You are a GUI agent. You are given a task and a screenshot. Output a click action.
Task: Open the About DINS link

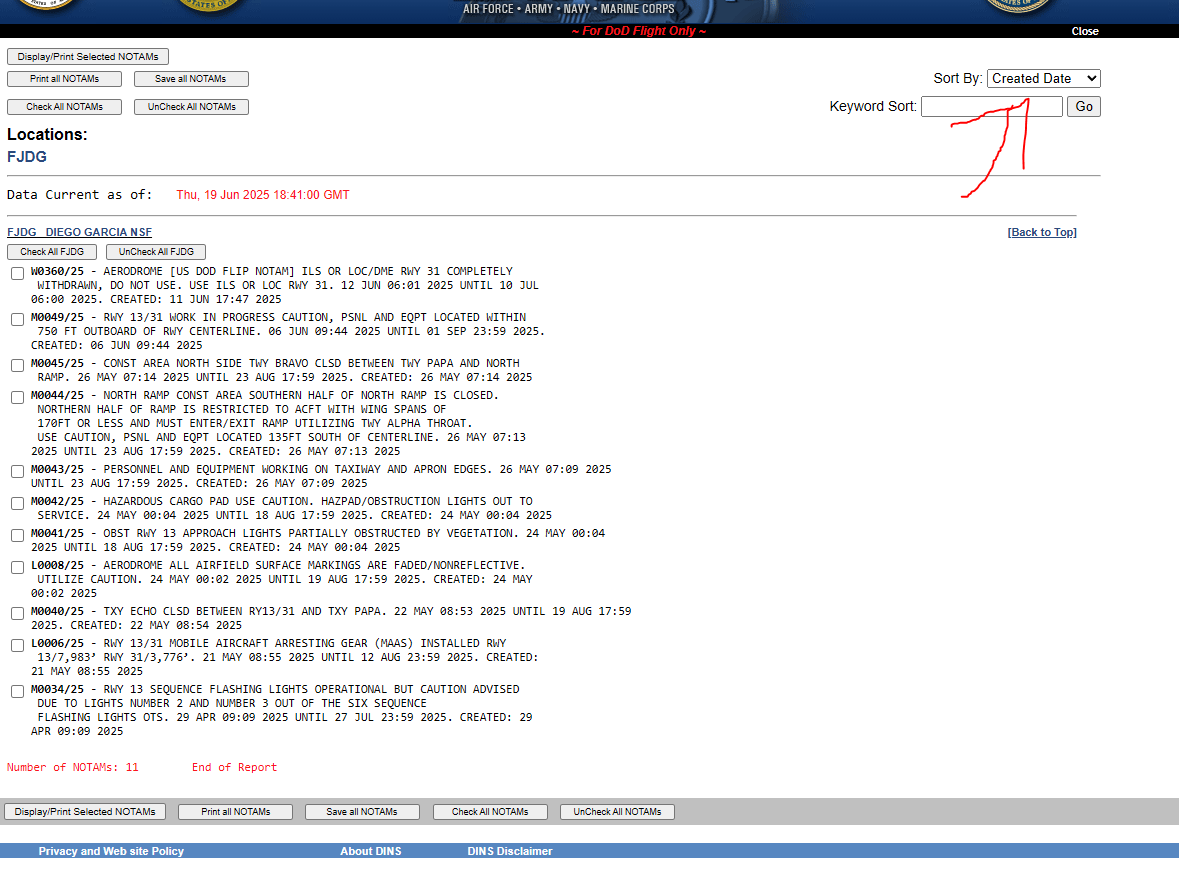[371, 851]
